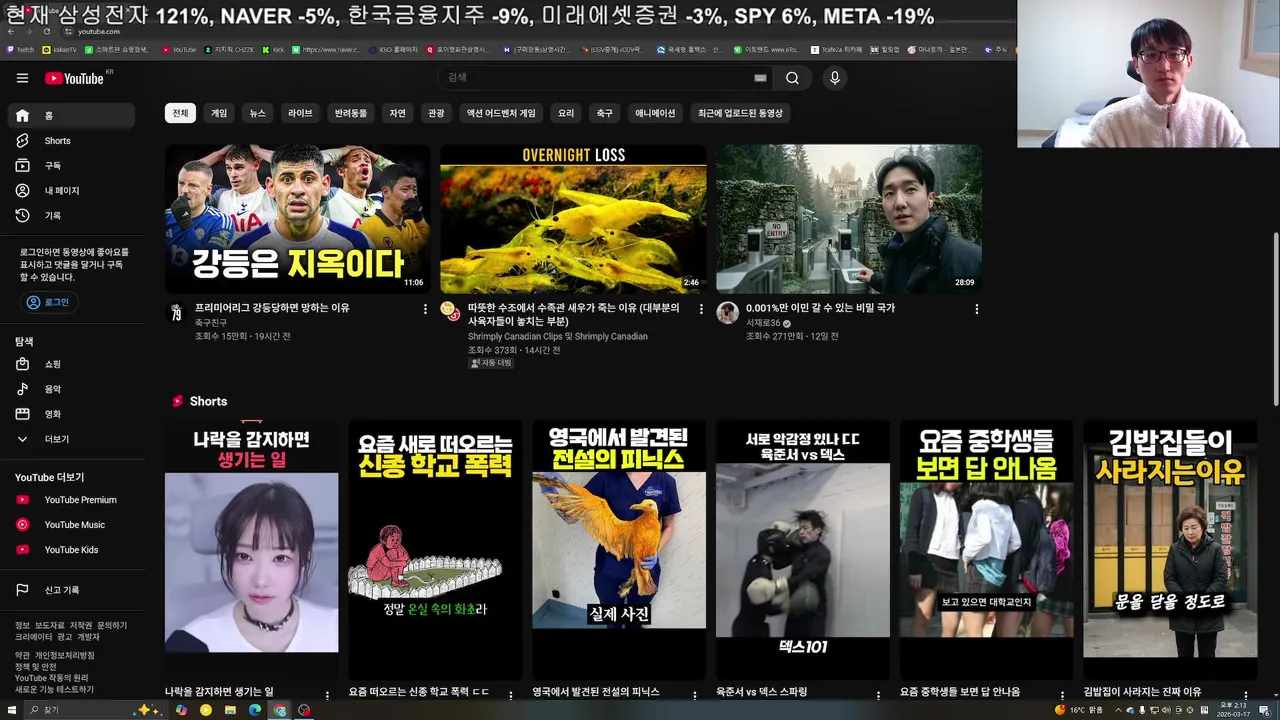Image resolution: width=1280 pixels, height=720 pixels.
Task: Open 기록 history in sidebar
Action: tap(72, 216)
